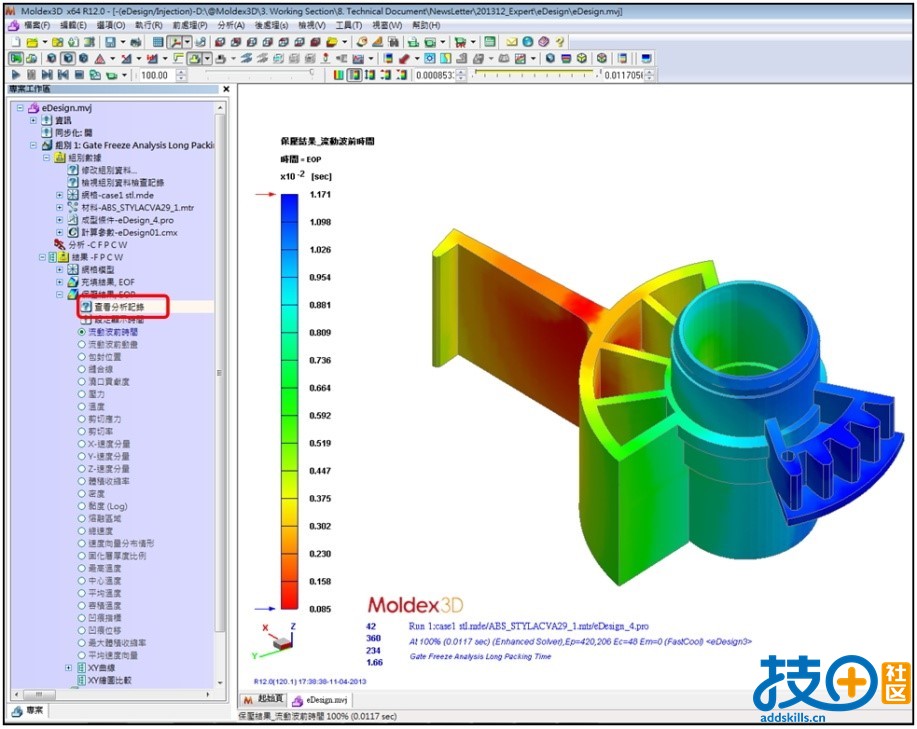917x729 pixels.
Task: Select the 壓力 radio button
Action: click(82, 394)
